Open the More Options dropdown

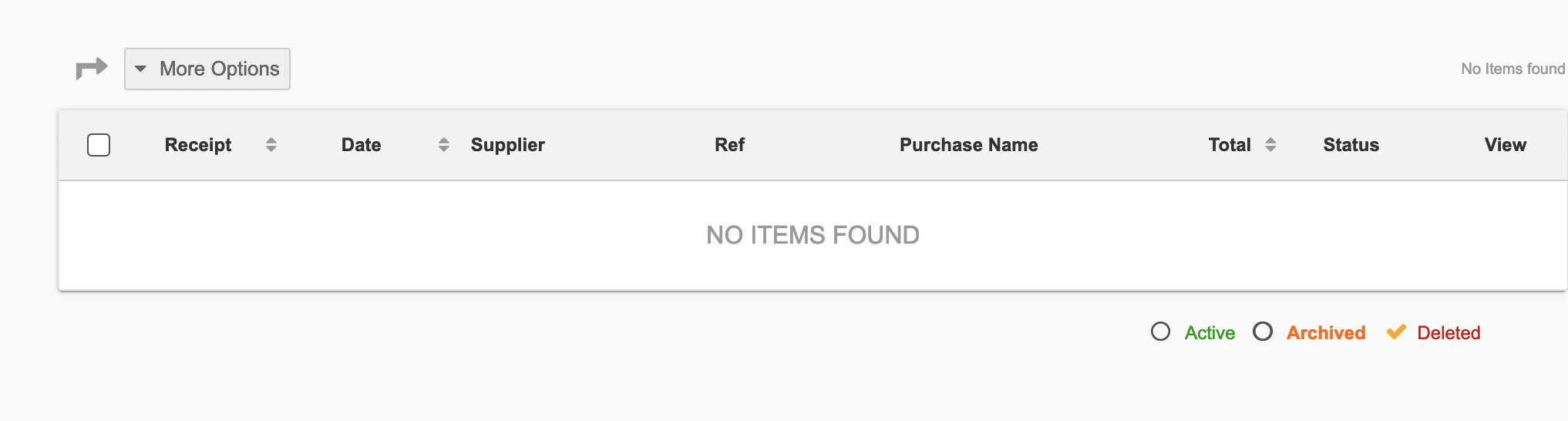207,69
